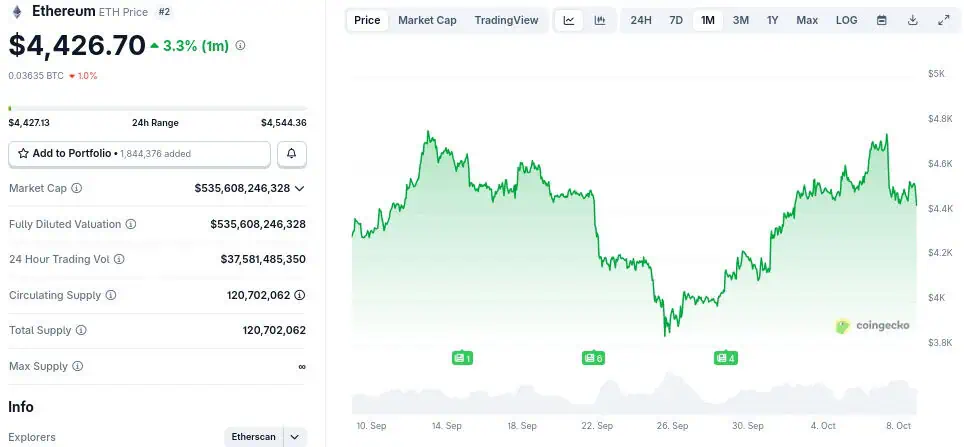The width and height of the screenshot is (964, 447).
Task: Select the 24H time range
Action: [641, 20]
